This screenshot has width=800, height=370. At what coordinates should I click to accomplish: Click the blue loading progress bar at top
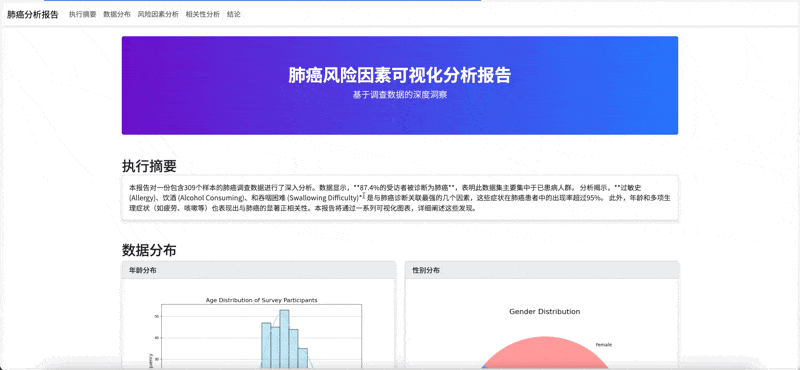[262, 1]
